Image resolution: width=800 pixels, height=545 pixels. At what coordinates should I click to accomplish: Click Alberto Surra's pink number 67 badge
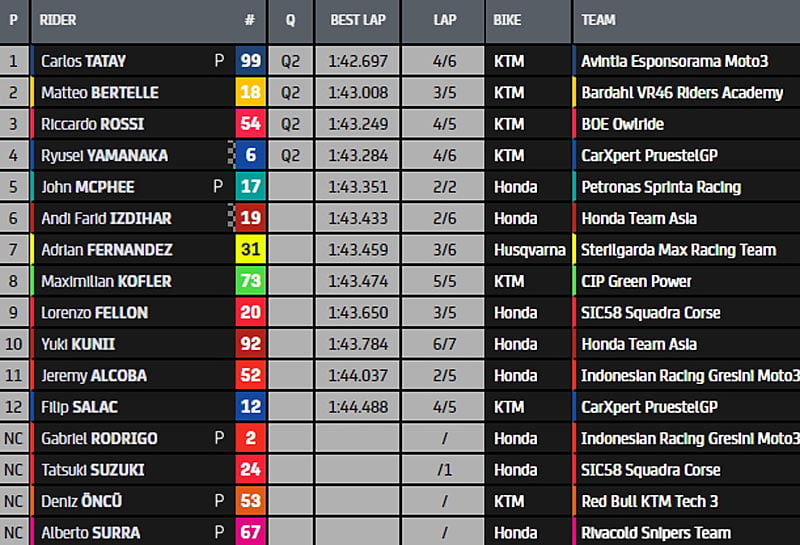pos(250,533)
